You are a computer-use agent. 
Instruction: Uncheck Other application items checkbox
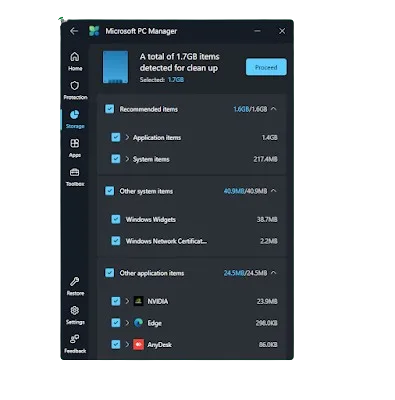click(109, 273)
